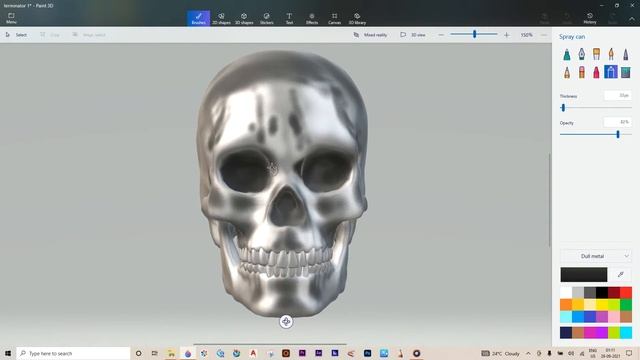Viewport: 640px width, 360px height.
Task: Select the Pencil brush
Action: pos(567,72)
